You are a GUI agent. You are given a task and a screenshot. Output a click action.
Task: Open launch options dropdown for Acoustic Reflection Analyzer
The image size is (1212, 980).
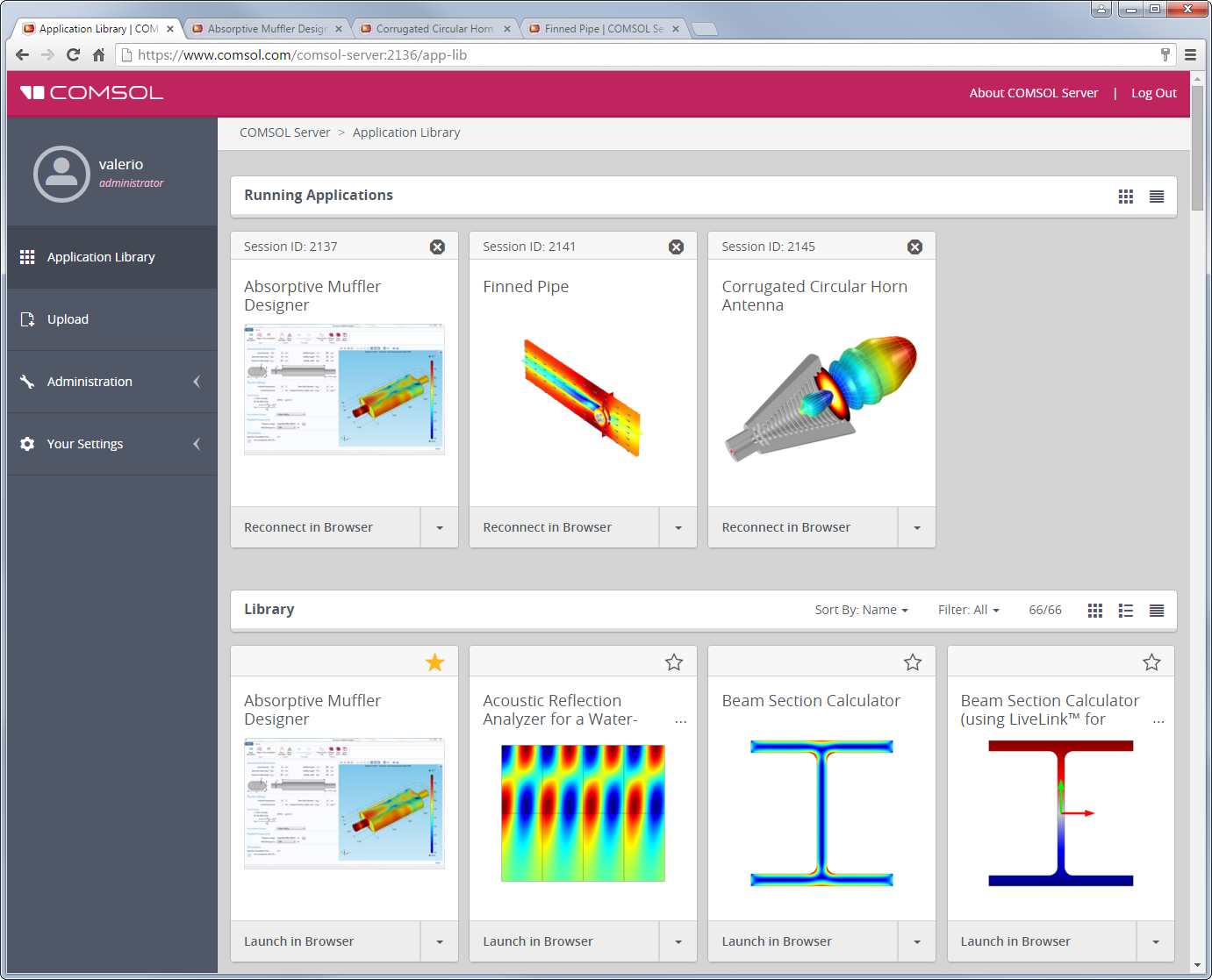(678, 941)
